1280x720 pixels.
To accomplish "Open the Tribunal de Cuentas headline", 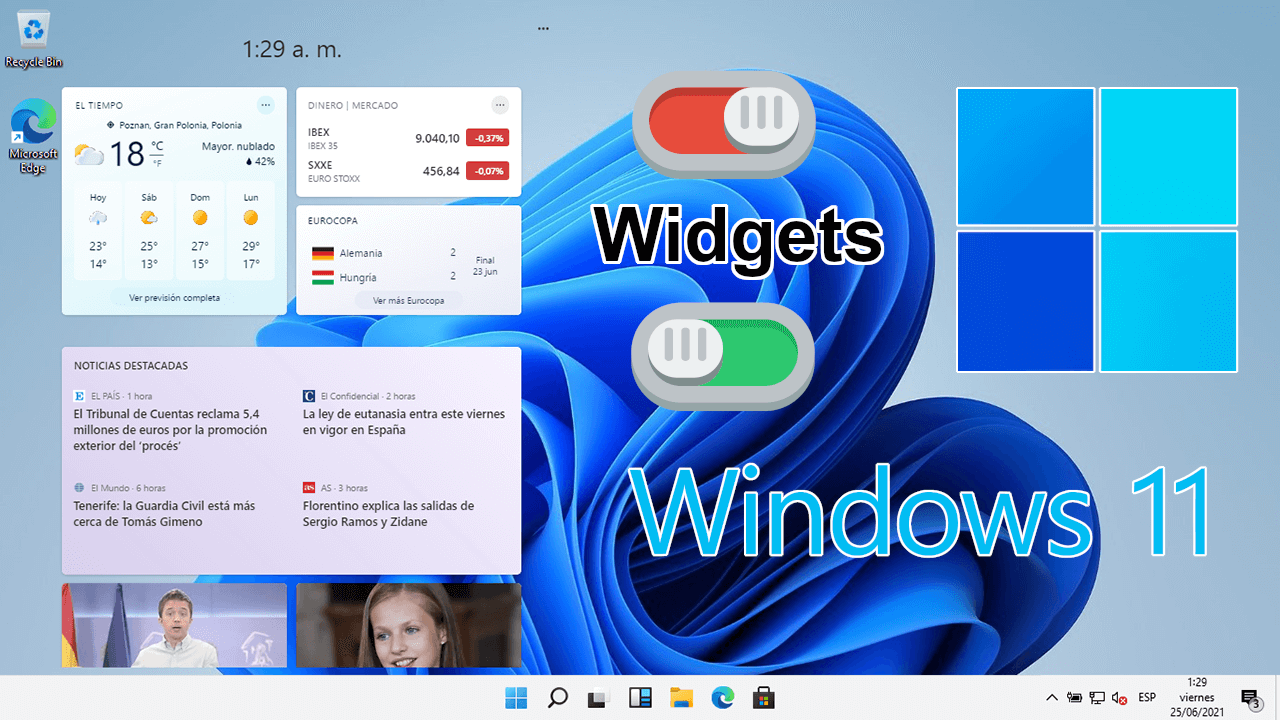I will coord(170,430).
